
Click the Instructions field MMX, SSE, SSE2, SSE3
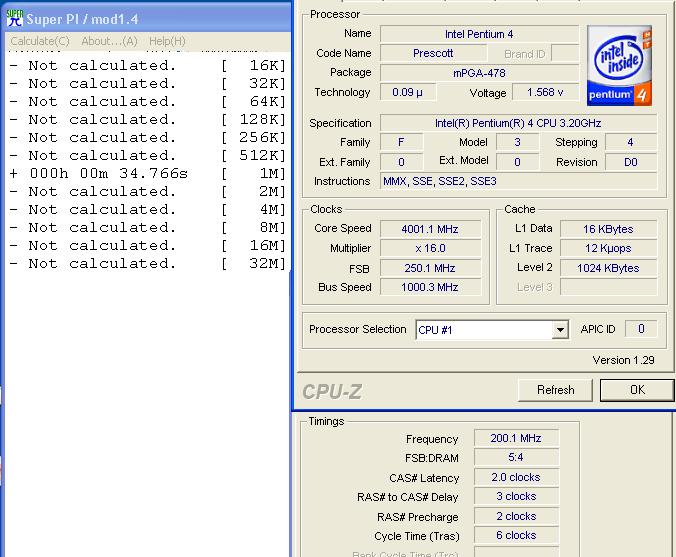(x=518, y=181)
